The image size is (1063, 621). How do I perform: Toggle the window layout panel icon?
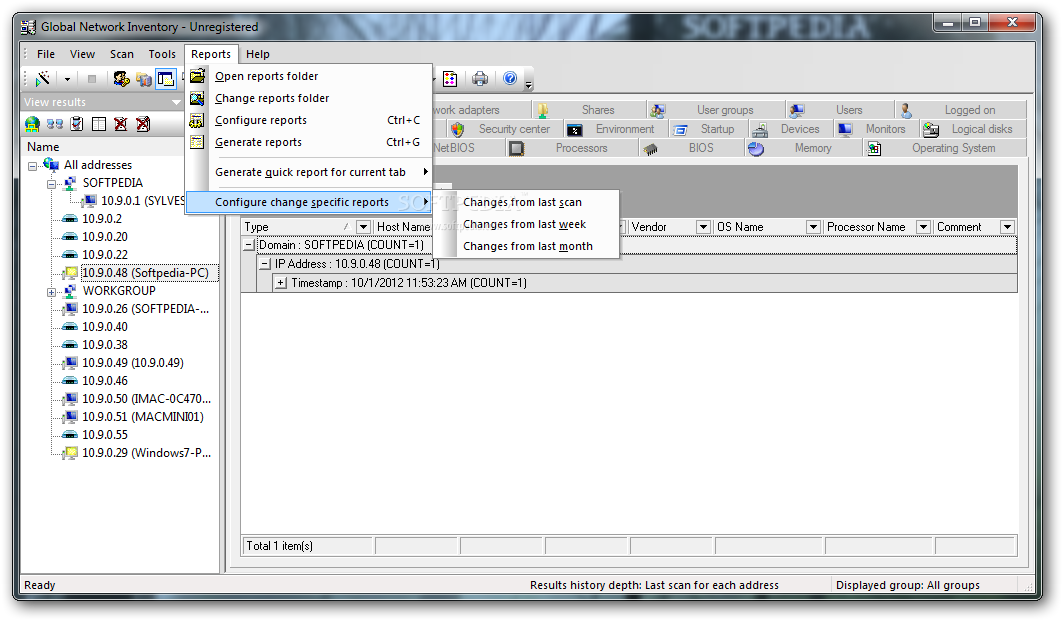point(165,79)
